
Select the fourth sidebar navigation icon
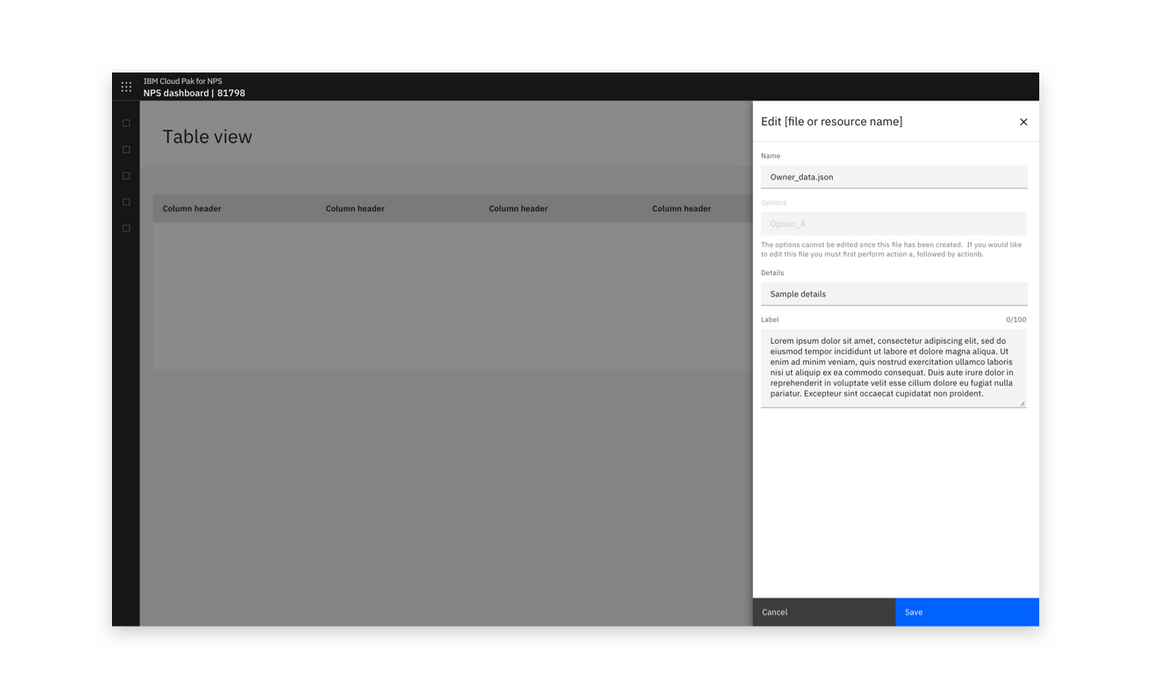[126, 201]
